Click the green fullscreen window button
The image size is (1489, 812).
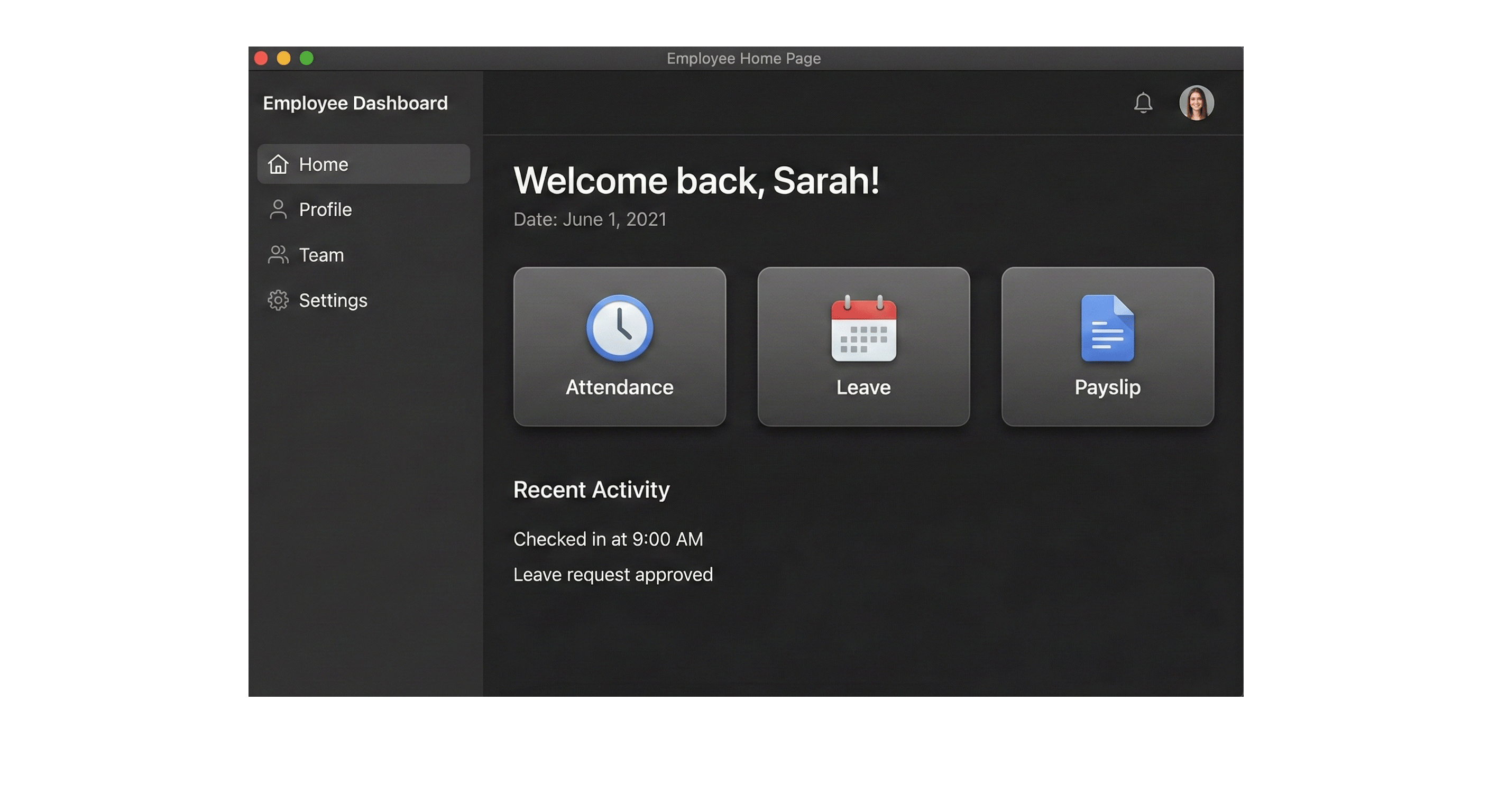pyautogui.click(x=306, y=58)
